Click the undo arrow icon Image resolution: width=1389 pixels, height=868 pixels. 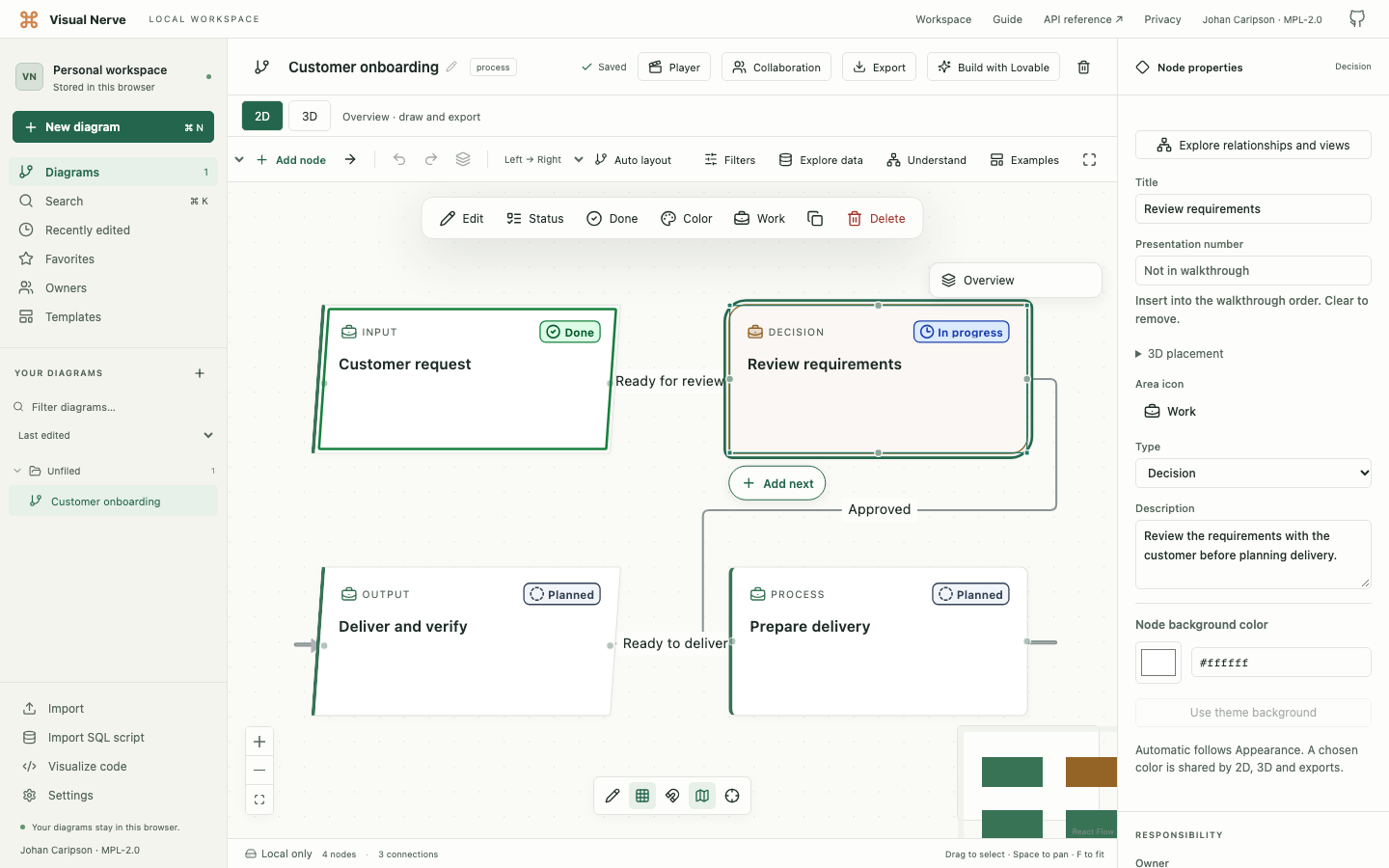[x=399, y=160]
